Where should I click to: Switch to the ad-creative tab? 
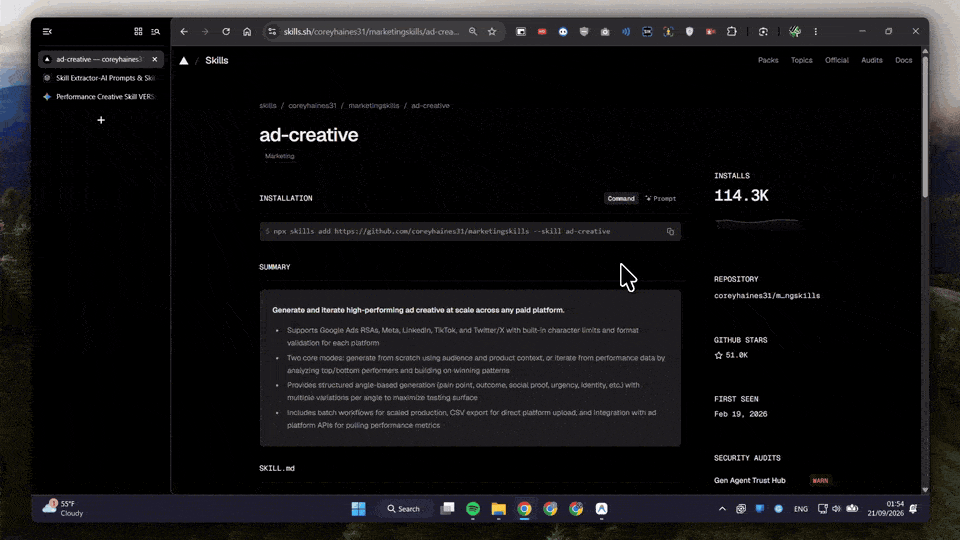[100, 59]
